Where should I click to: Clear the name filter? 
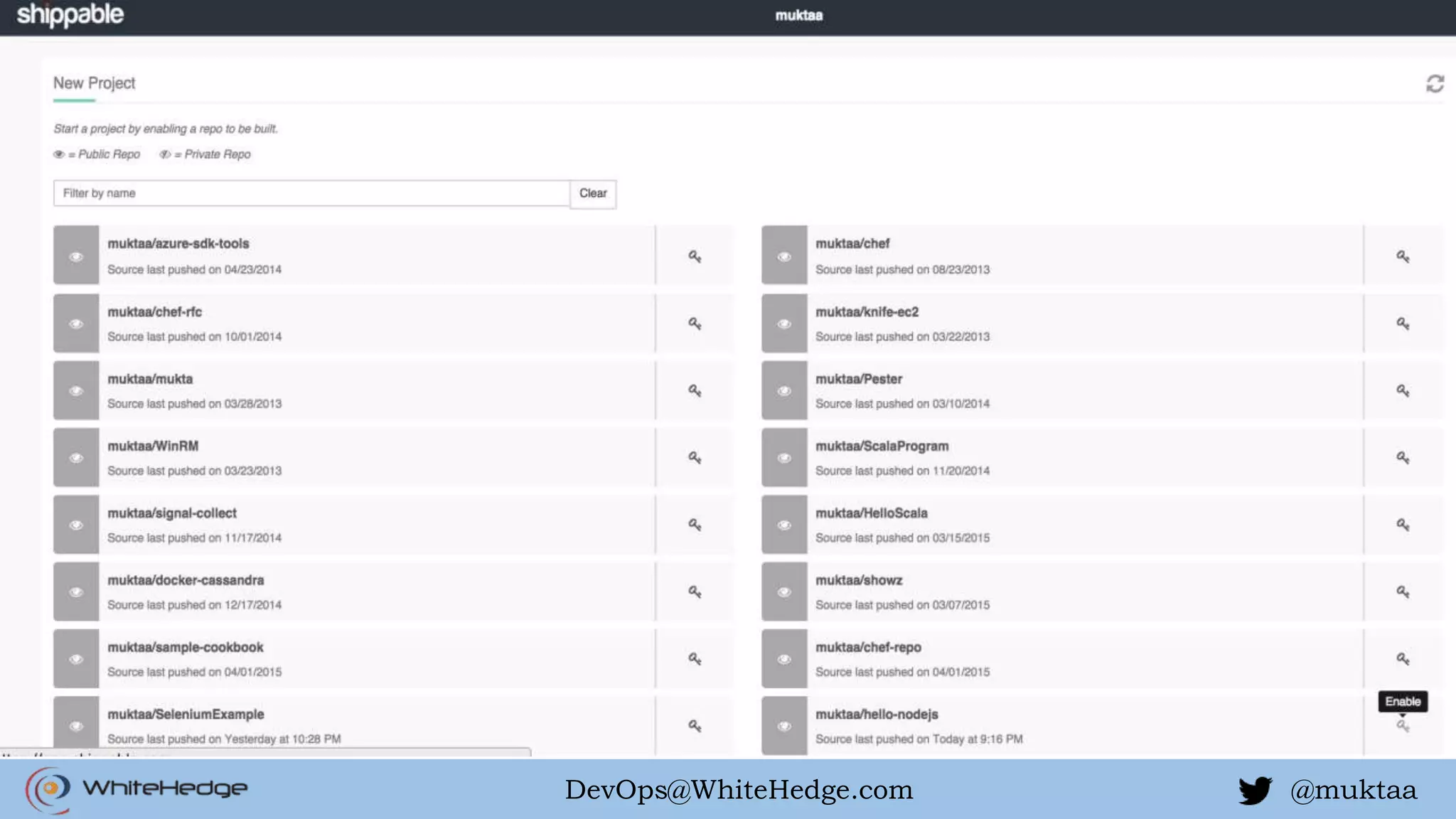[593, 193]
